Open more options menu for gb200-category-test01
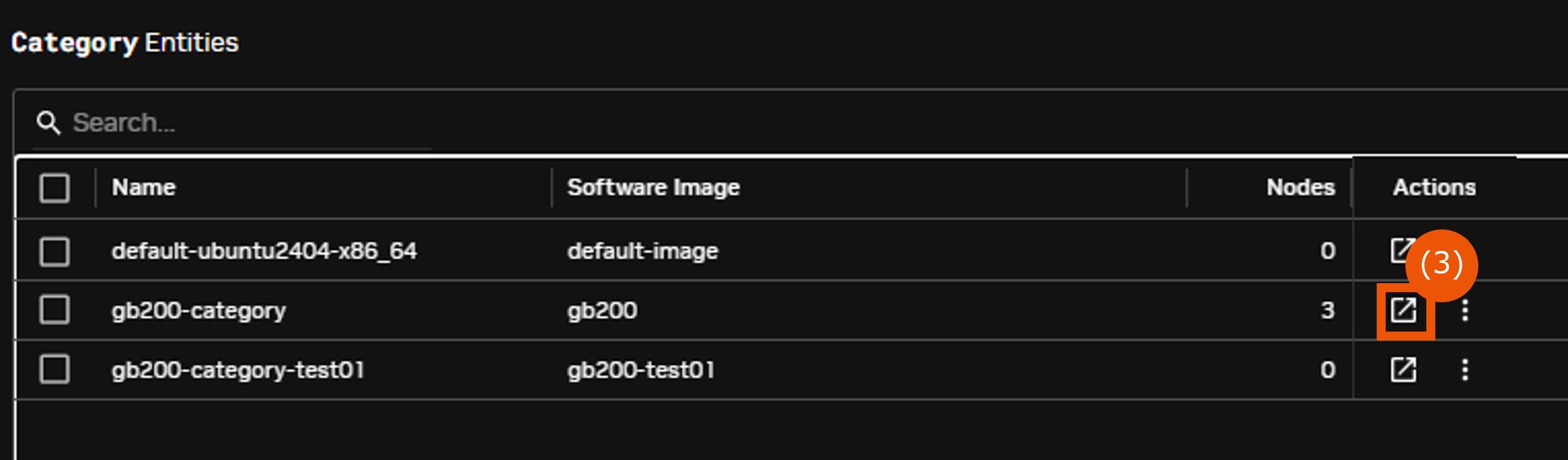The width and height of the screenshot is (1568, 460). click(1465, 370)
